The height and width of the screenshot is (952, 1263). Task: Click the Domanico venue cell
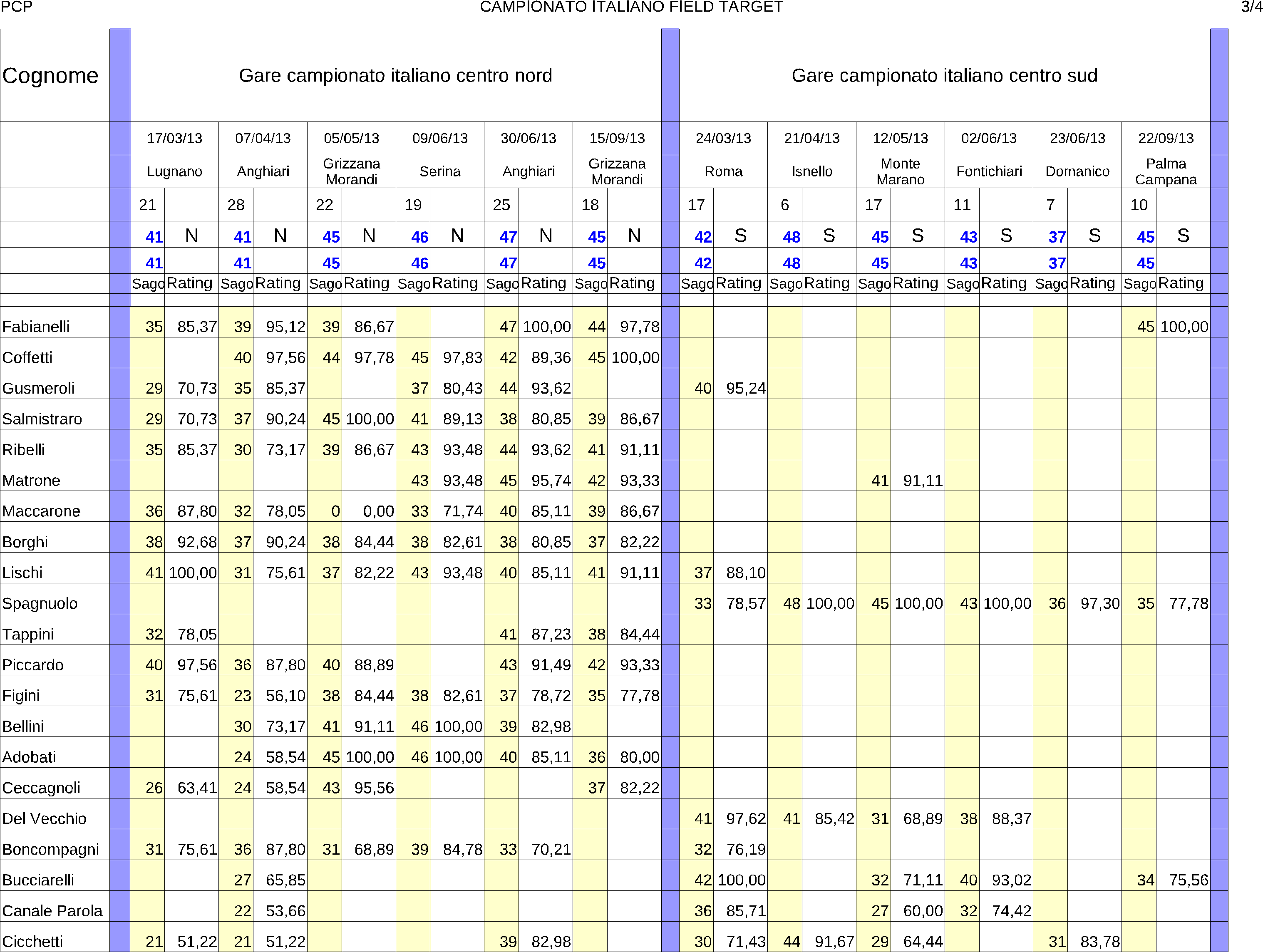pyautogui.click(x=1077, y=171)
